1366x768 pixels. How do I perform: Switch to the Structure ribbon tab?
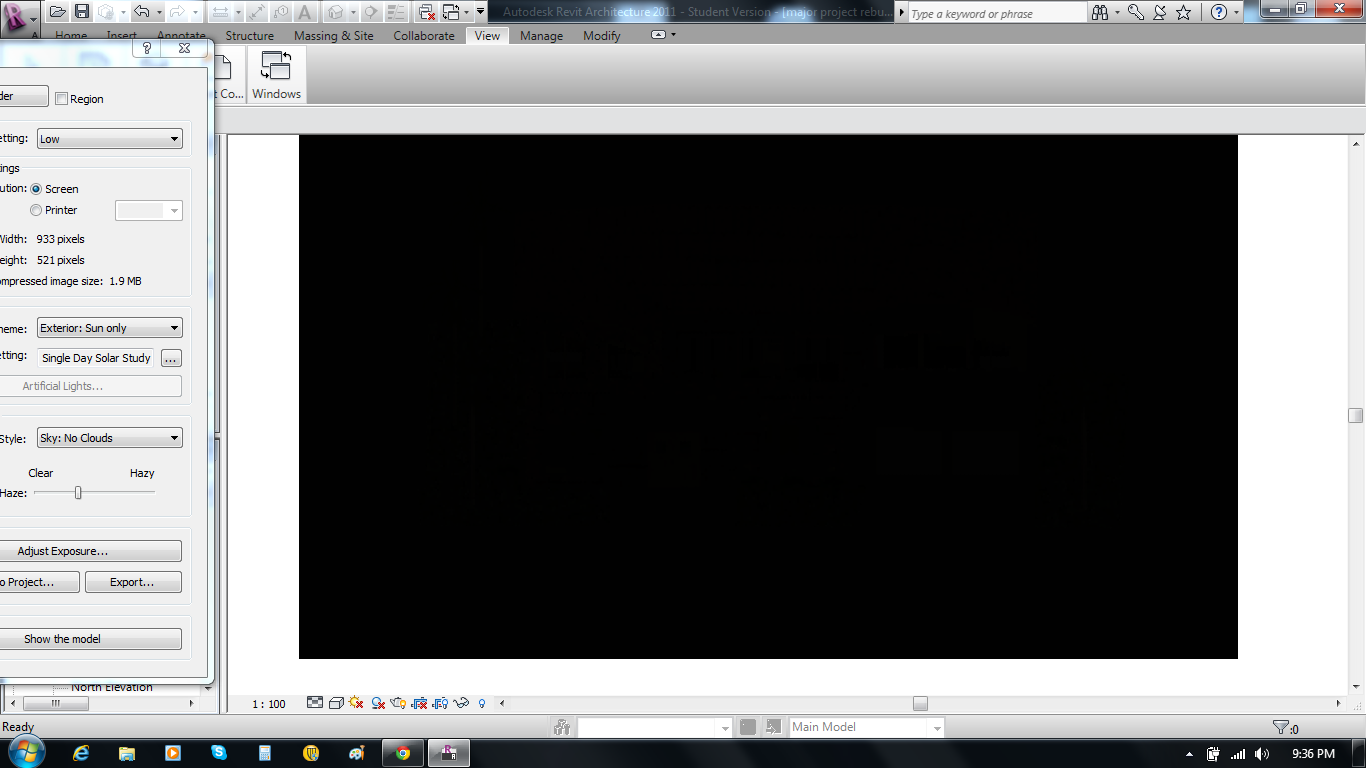[250, 35]
